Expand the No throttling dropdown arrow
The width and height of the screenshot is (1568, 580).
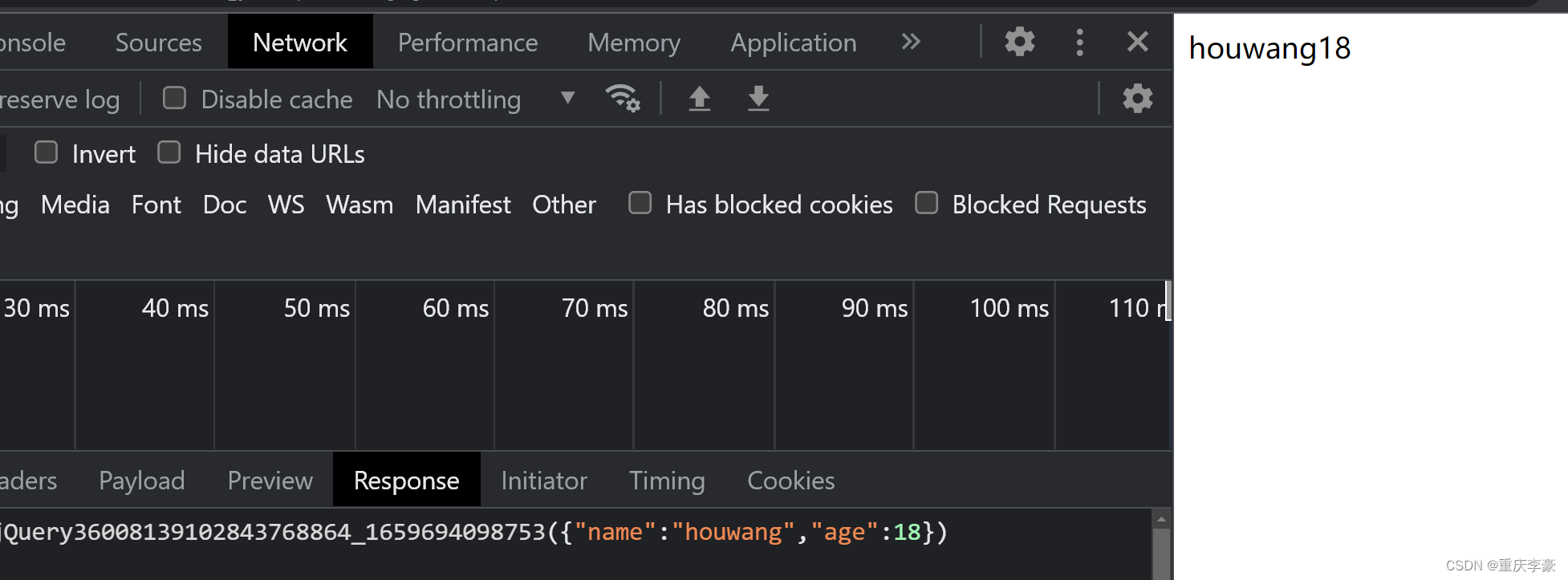[x=568, y=98]
